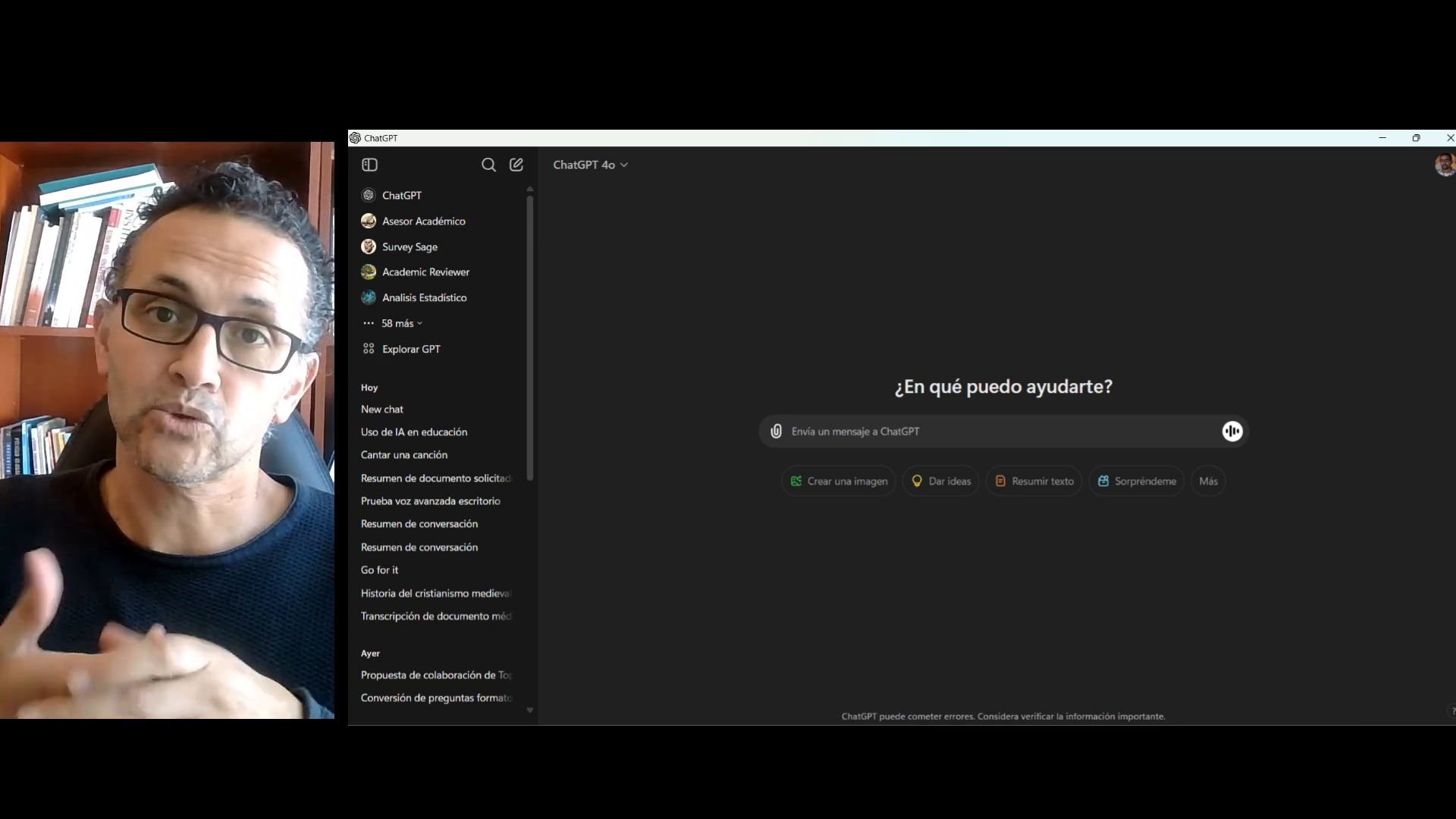Image resolution: width=1456 pixels, height=819 pixels.
Task: Minimize the ChatGPT window
Action: (1382, 138)
